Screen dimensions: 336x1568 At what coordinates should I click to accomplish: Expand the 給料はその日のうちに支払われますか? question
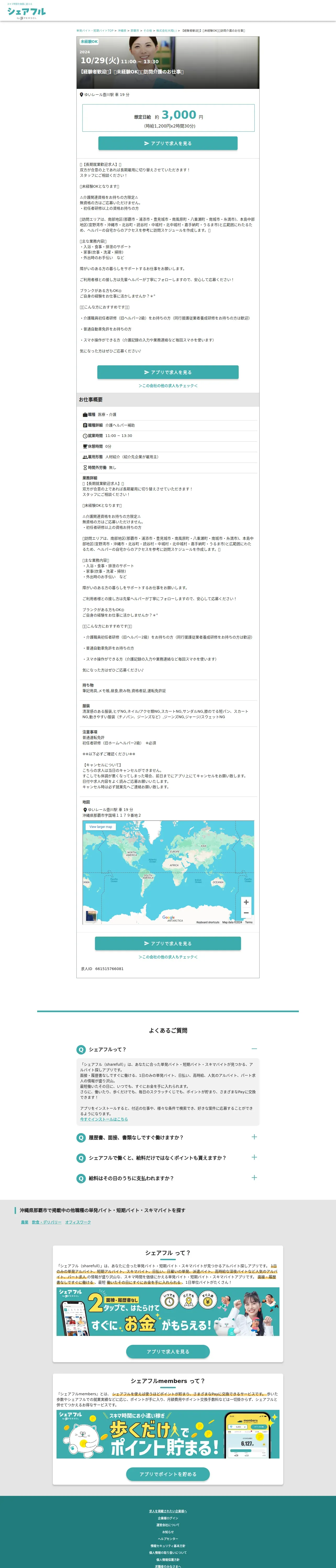pos(168,1178)
